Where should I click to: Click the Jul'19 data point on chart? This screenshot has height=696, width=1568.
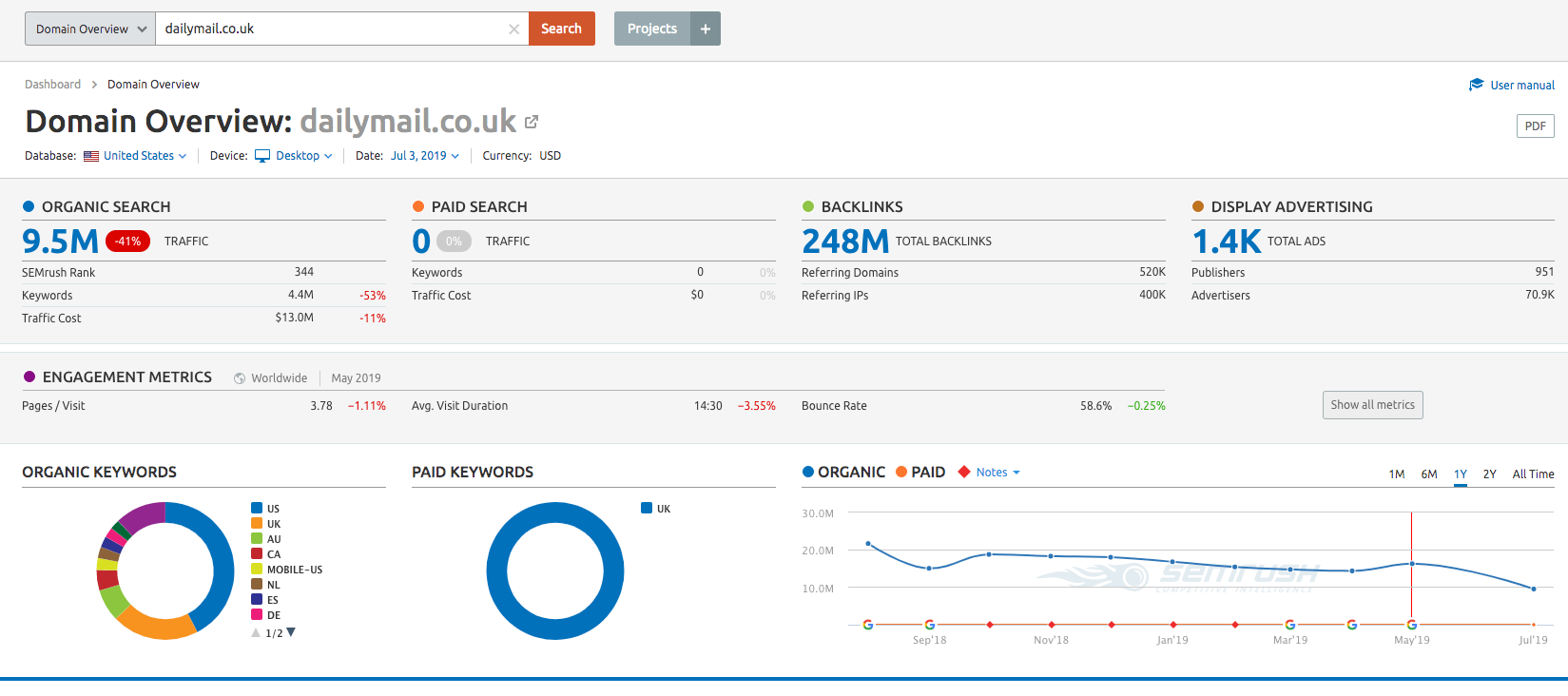click(x=1534, y=590)
